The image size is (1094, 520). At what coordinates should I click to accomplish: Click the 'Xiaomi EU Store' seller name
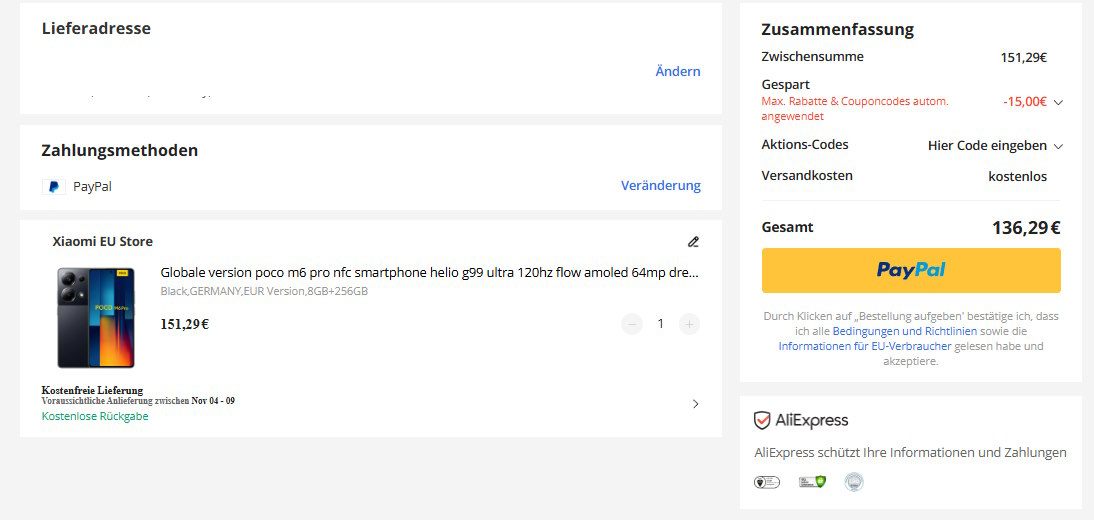tap(103, 241)
